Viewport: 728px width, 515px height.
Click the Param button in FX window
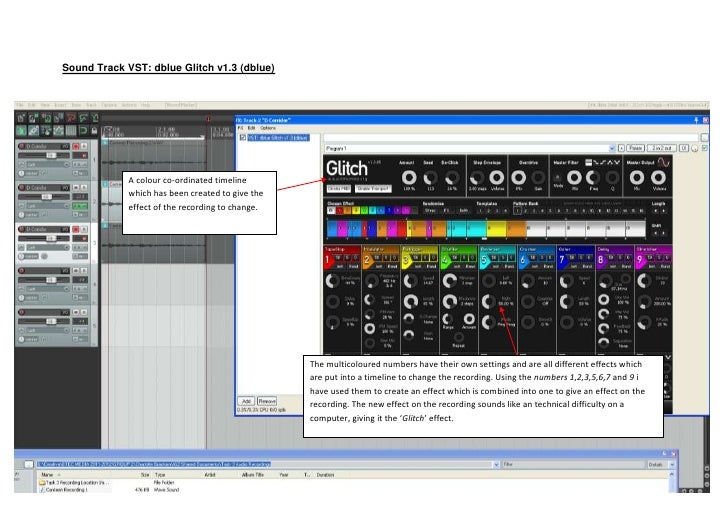click(636, 148)
